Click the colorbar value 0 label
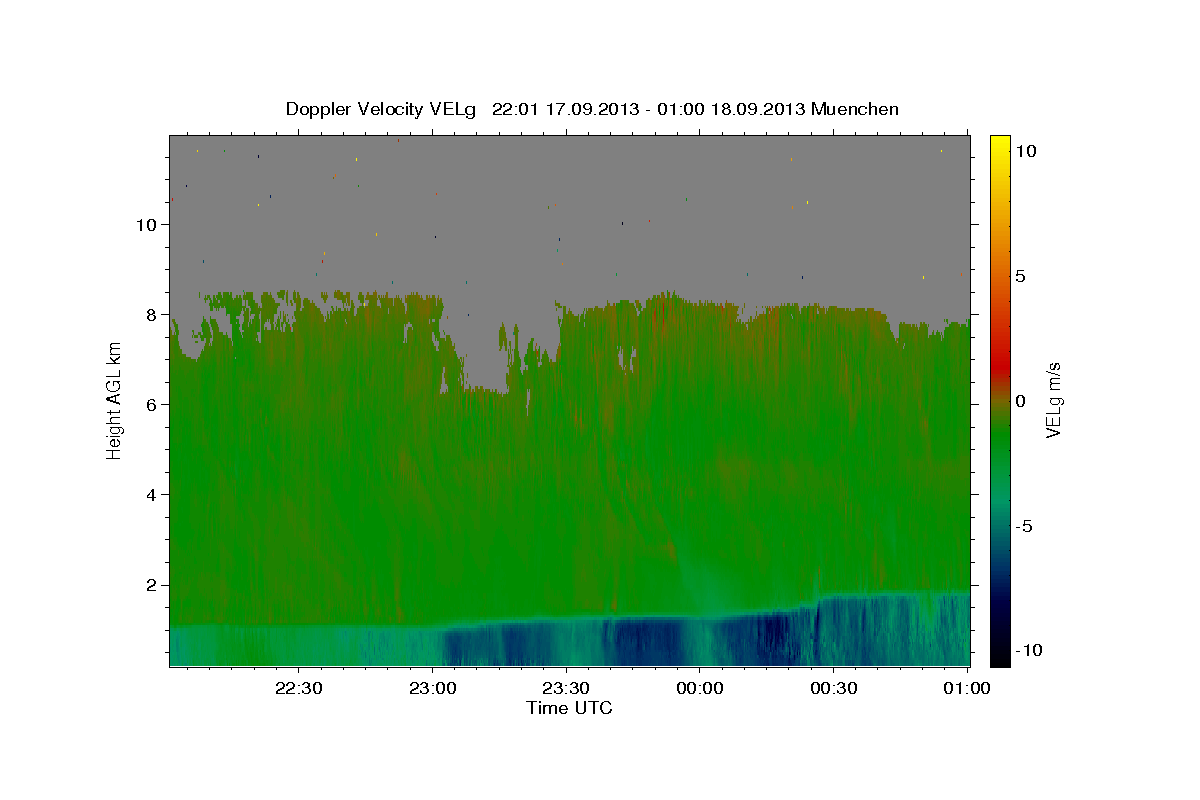 [x=1019, y=401]
